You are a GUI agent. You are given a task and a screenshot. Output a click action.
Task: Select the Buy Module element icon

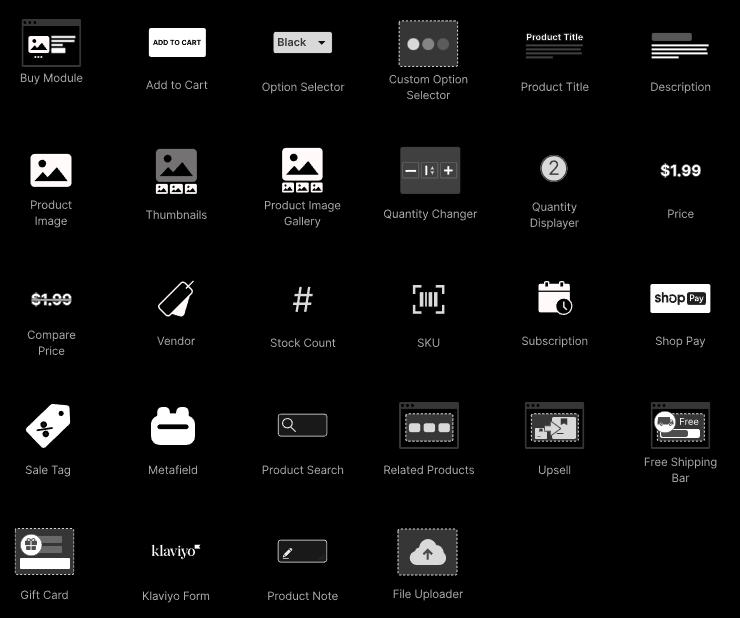tap(51, 43)
